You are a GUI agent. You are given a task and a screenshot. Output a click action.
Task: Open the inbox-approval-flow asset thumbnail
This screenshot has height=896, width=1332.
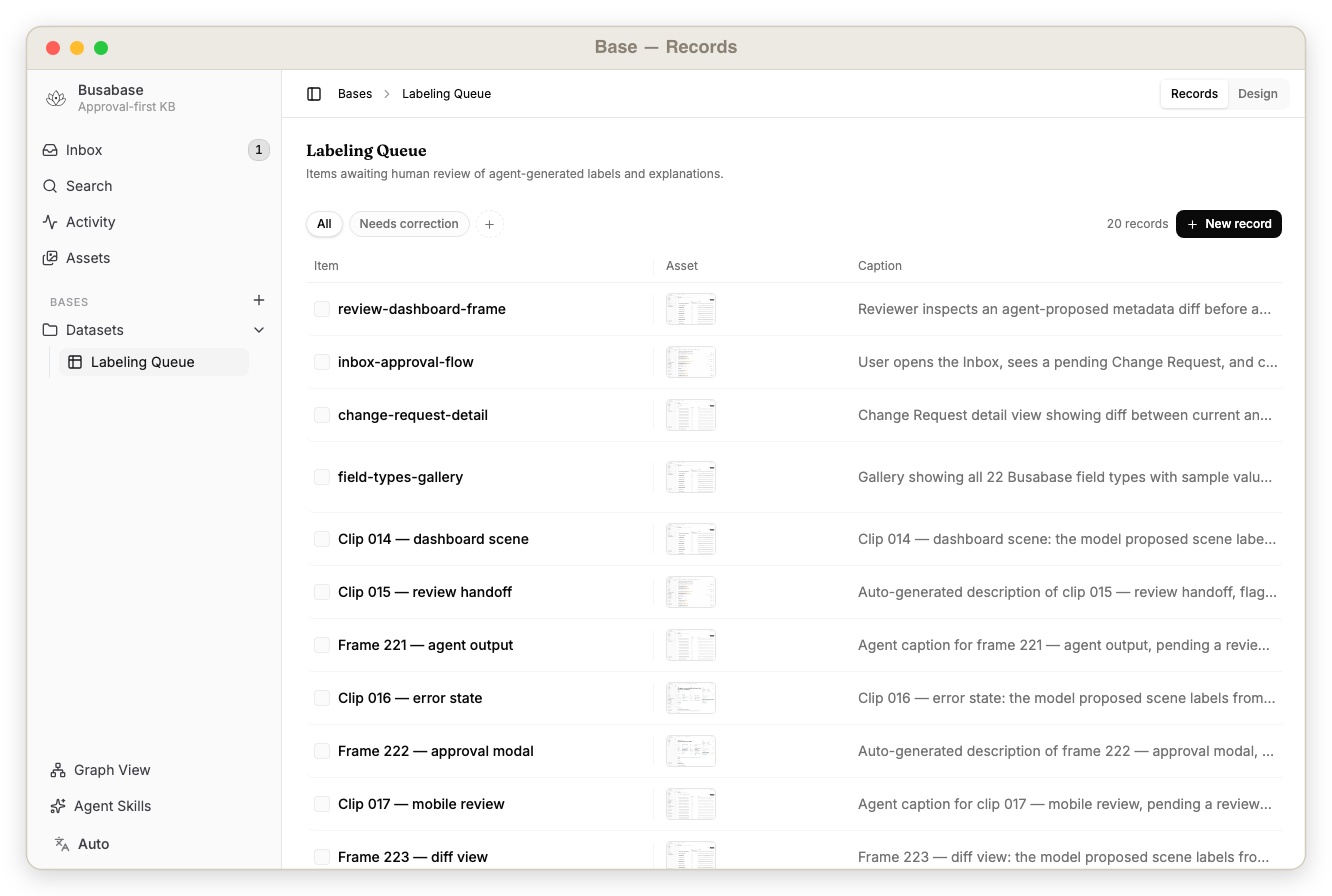pos(691,362)
